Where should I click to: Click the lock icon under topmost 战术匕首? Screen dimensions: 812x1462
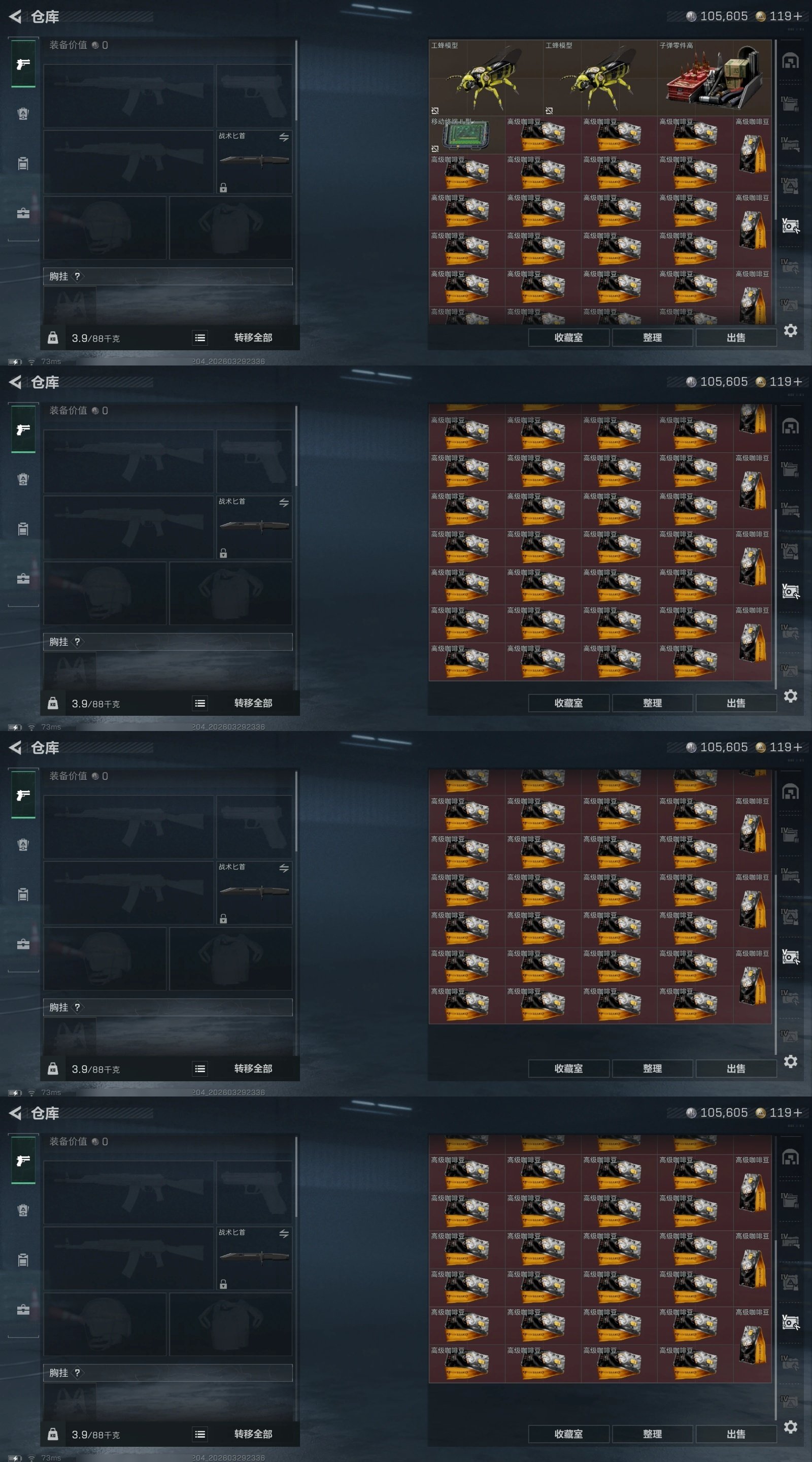224,188
